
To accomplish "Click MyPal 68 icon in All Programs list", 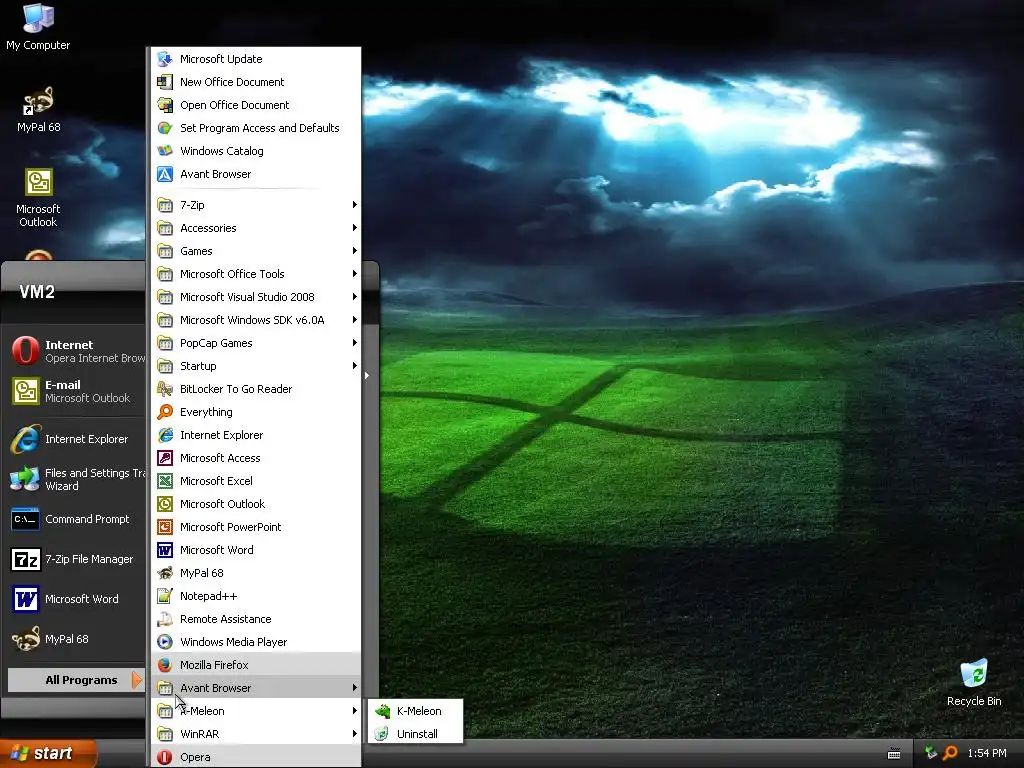I will coord(165,573).
